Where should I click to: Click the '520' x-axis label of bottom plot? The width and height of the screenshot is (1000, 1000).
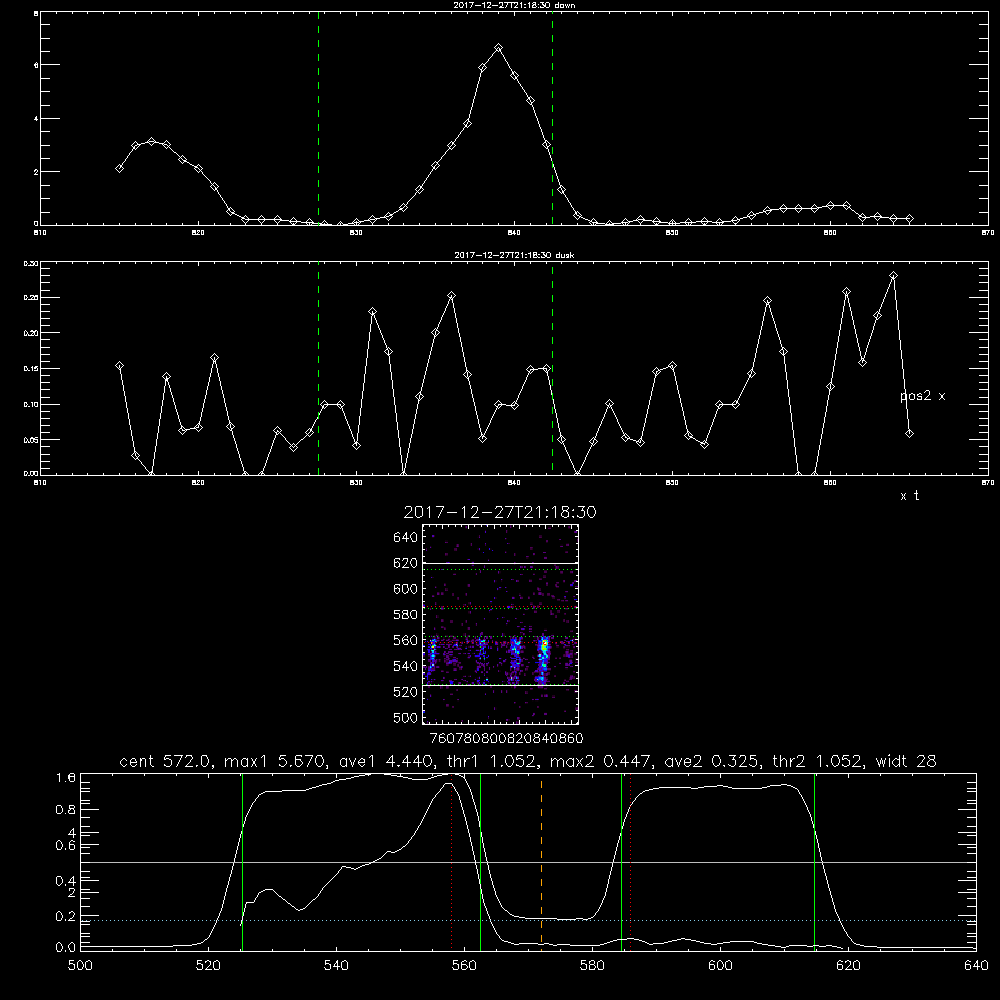[x=208, y=966]
